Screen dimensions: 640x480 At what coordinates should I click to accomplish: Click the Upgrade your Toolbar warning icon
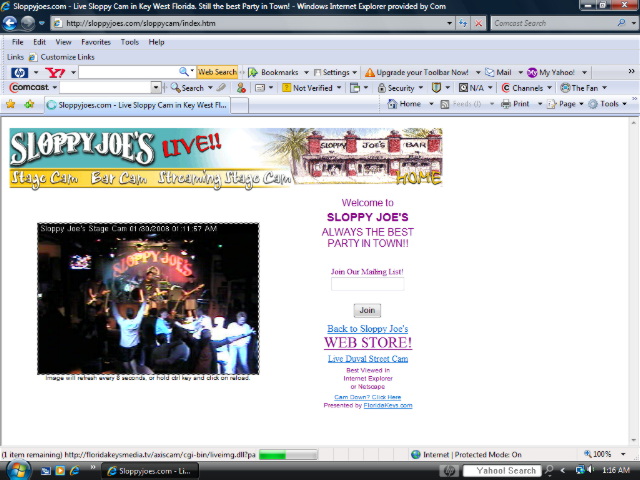pos(369,73)
